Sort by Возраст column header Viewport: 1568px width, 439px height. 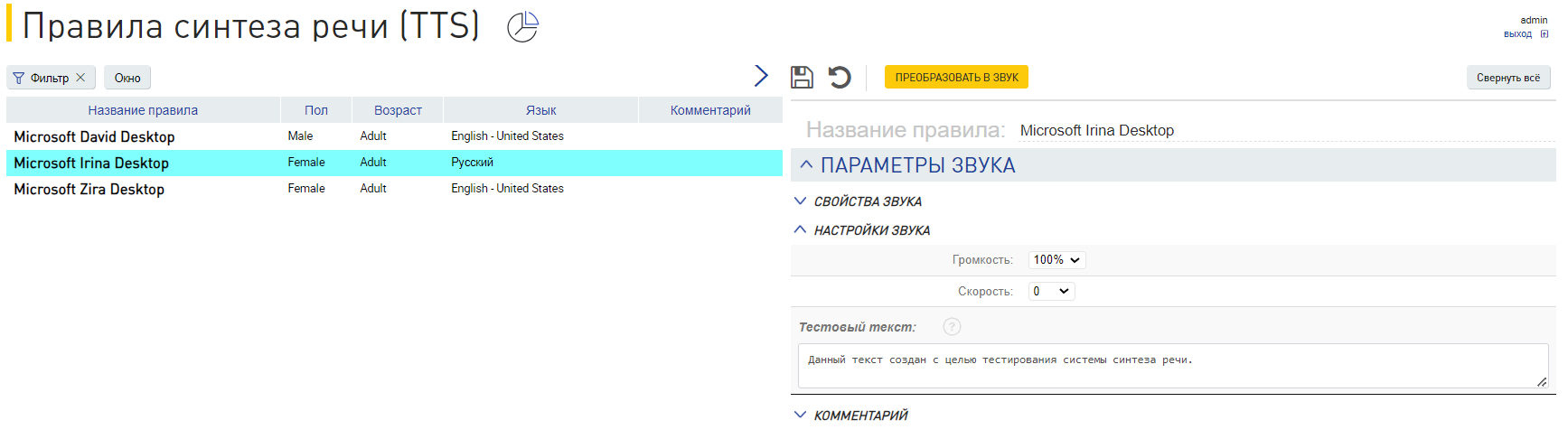398,110
